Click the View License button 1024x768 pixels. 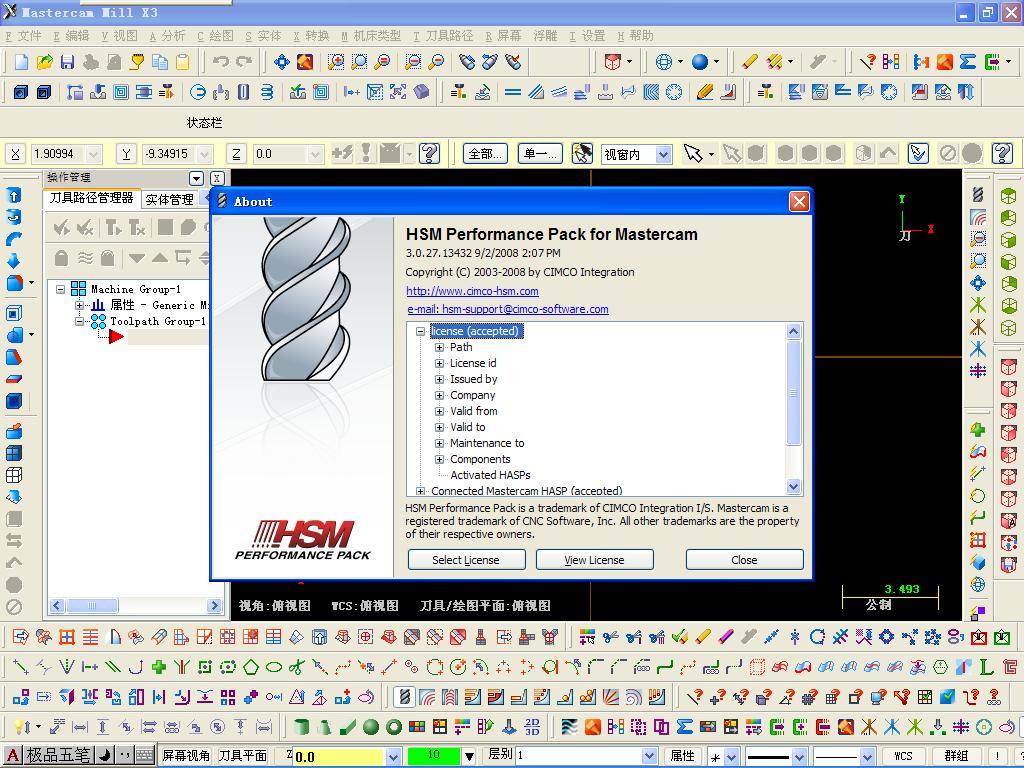click(x=594, y=560)
